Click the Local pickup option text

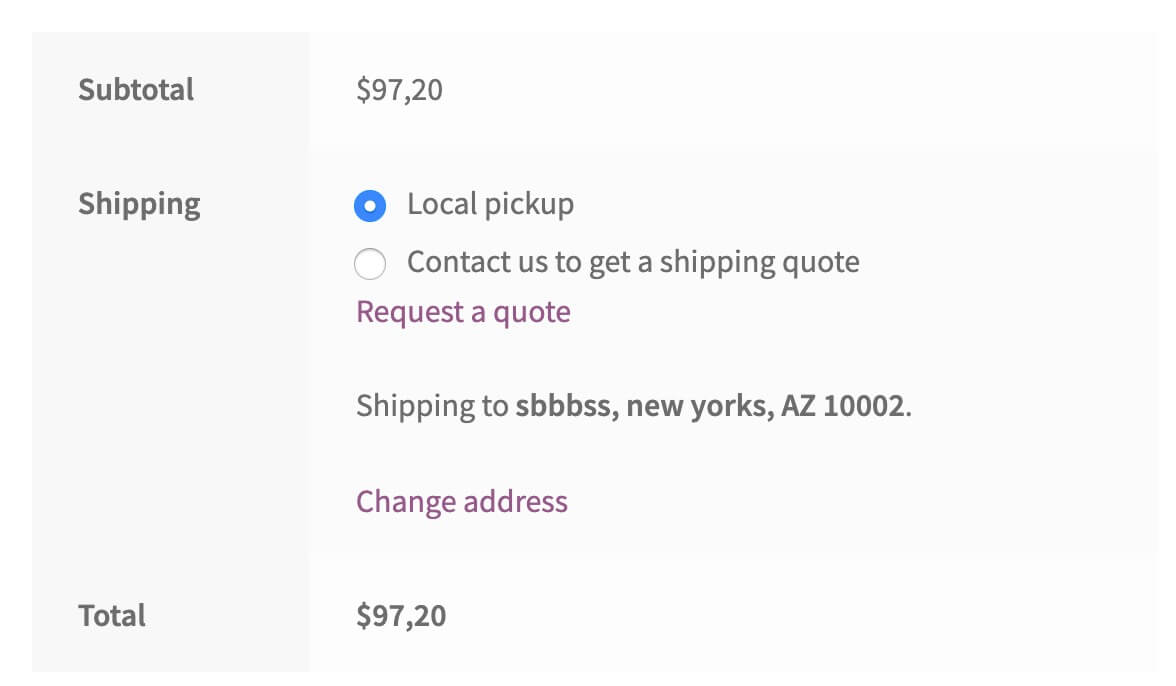tap(489, 204)
